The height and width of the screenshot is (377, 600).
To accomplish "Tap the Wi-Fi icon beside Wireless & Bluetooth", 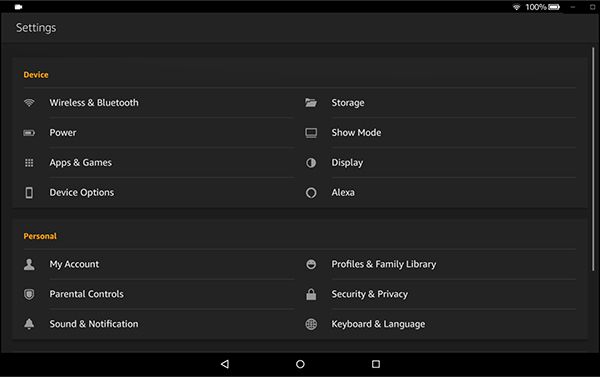I will coord(29,103).
